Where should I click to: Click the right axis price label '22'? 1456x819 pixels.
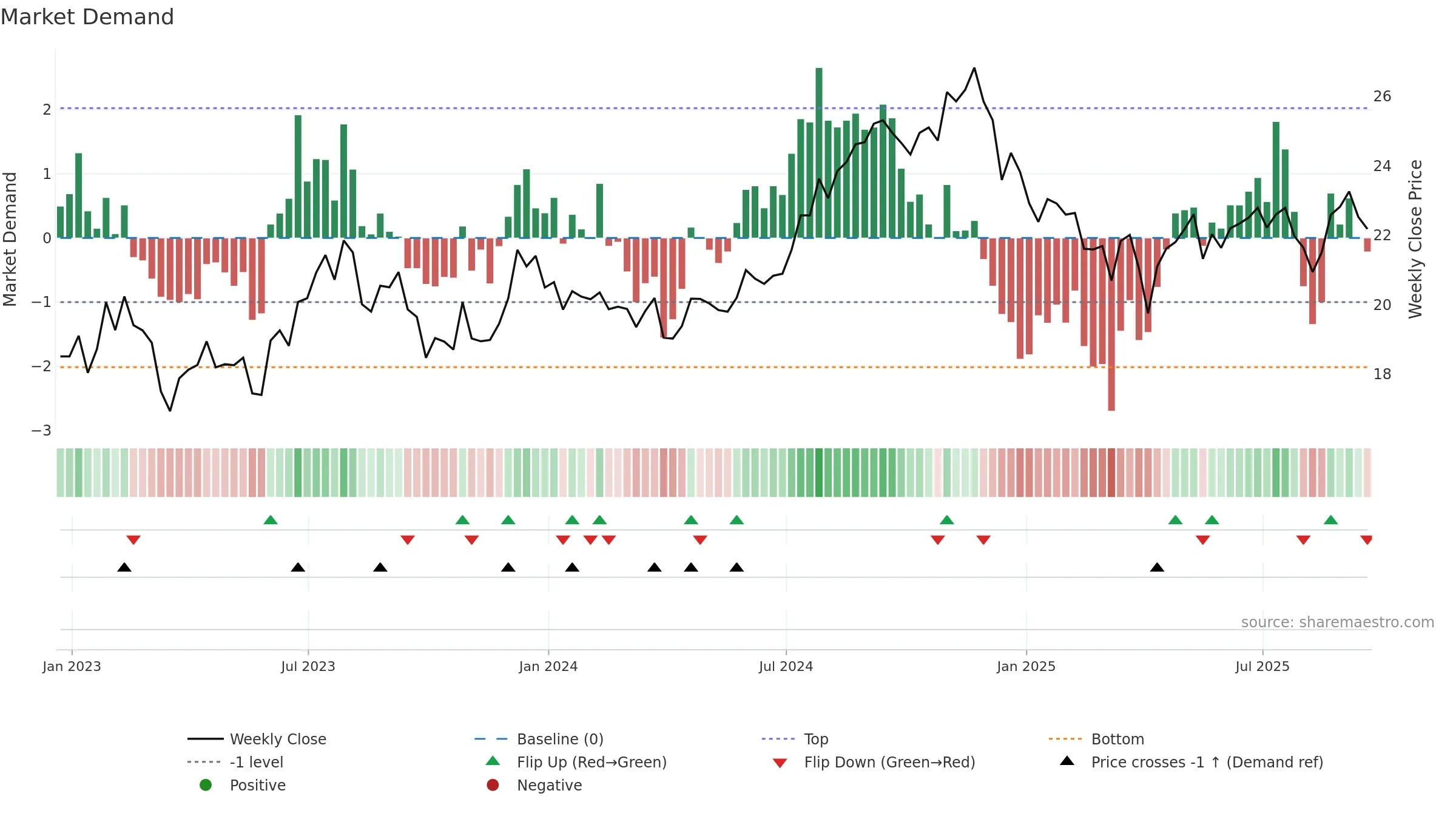pos(1383,235)
